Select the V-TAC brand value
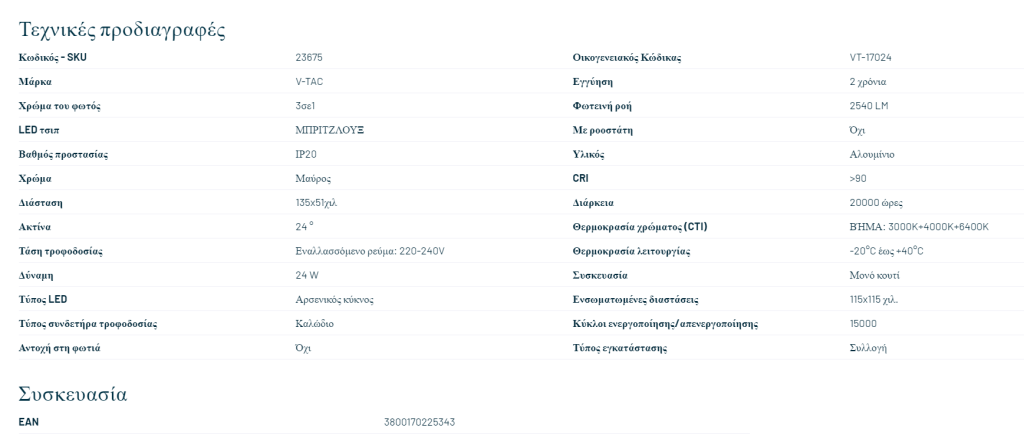This screenshot has width=1024, height=435. coord(309,82)
